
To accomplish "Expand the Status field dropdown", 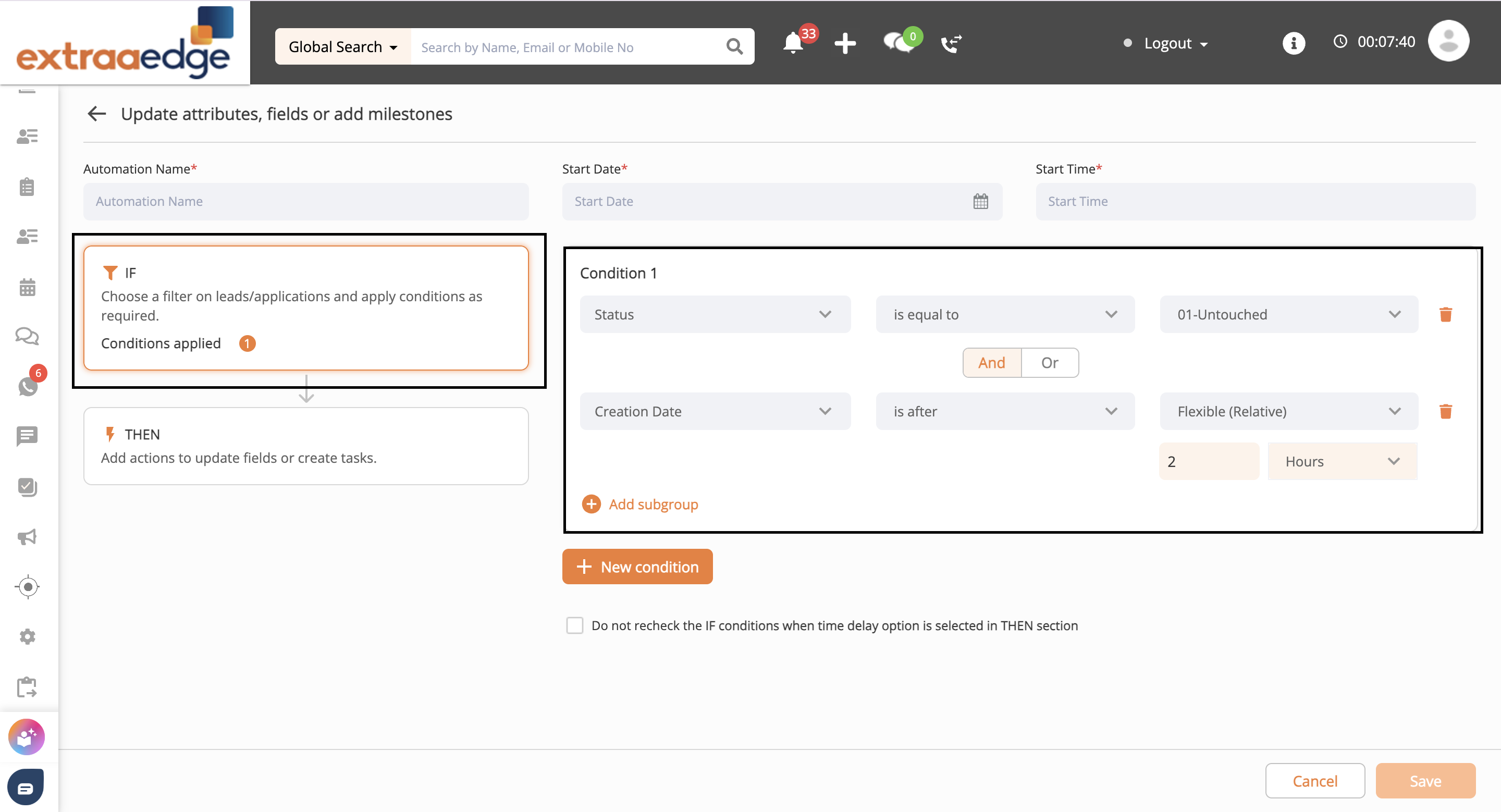I will [x=715, y=315].
